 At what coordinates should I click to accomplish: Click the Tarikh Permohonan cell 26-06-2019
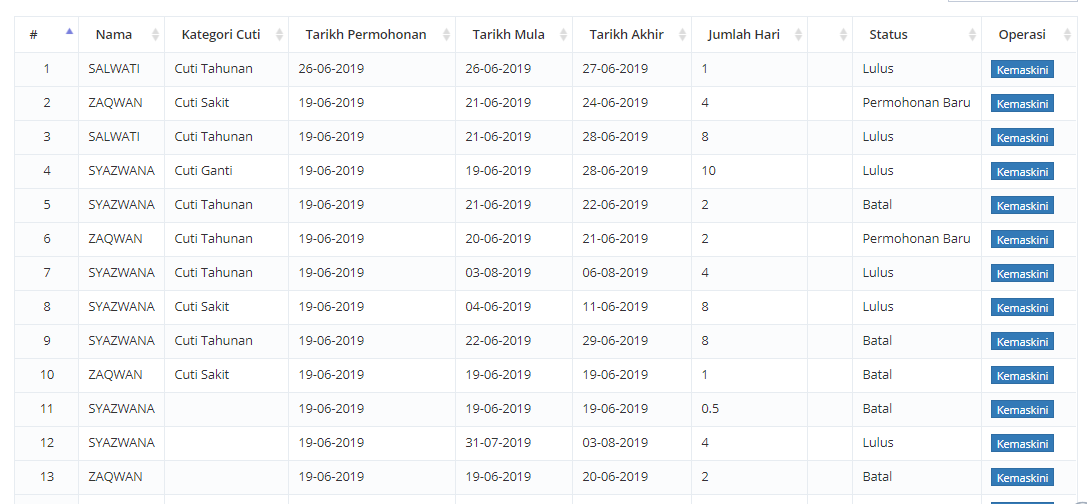331,69
